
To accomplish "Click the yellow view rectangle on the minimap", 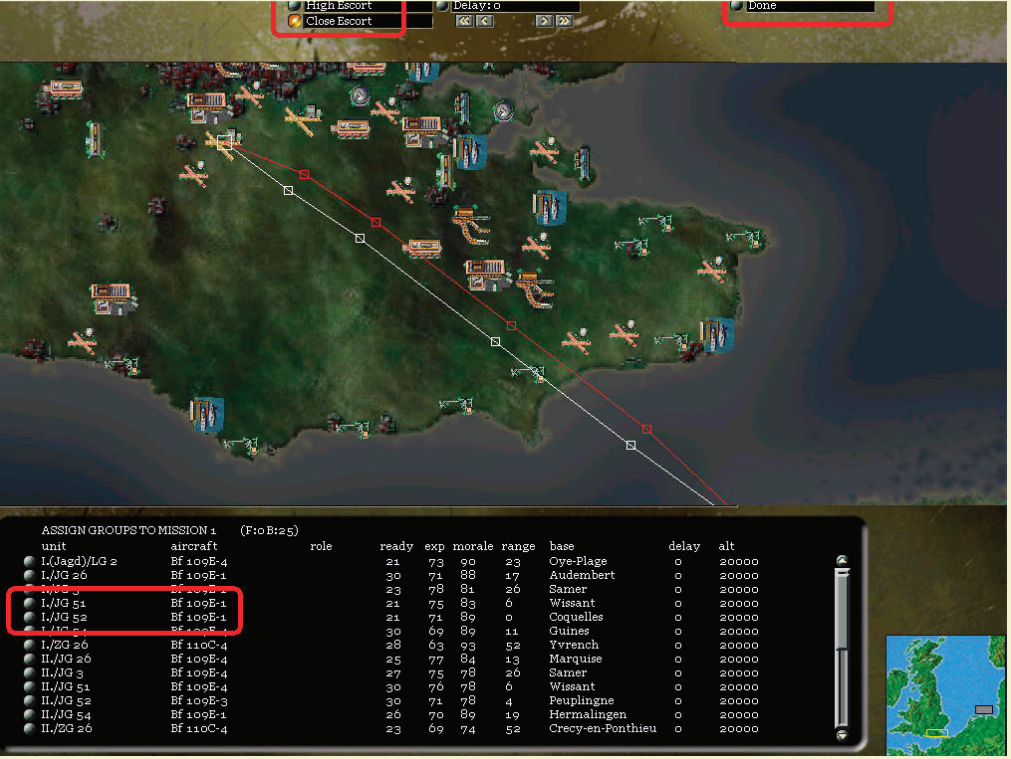I will pyautogui.click(x=936, y=733).
